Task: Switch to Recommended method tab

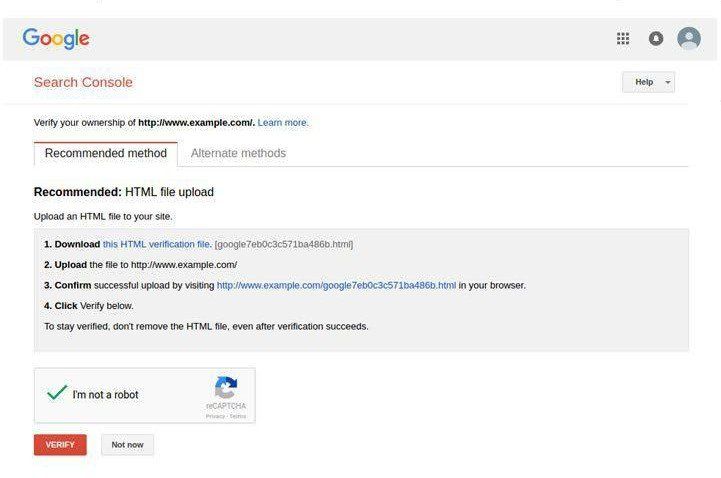Action: pos(106,154)
